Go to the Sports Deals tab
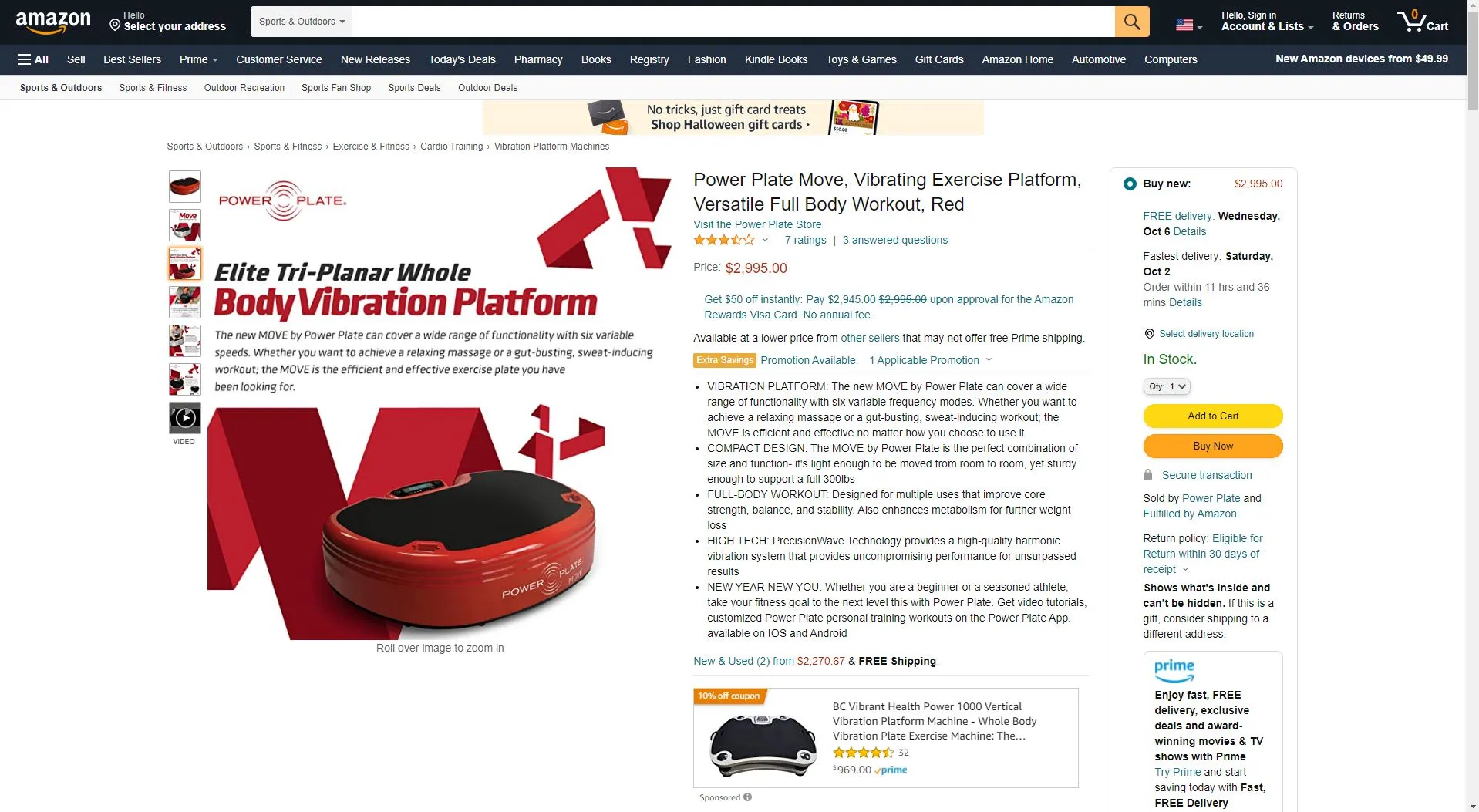 414,88
